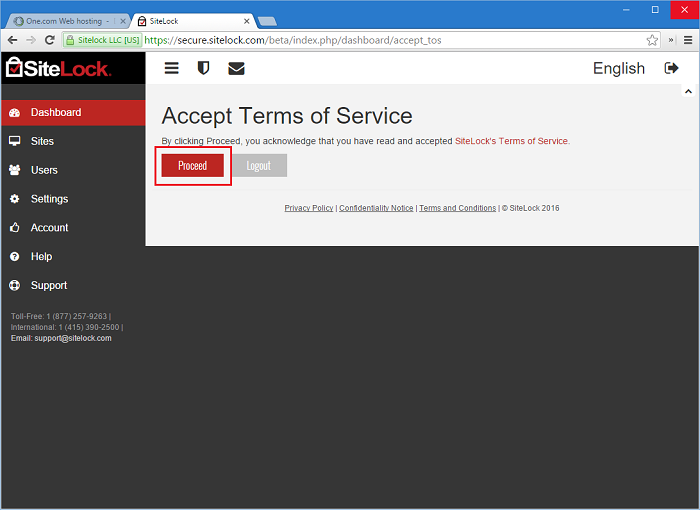Image resolution: width=700 pixels, height=510 pixels.
Task: Click the Settings gear icon
Action: tap(15, 199)
